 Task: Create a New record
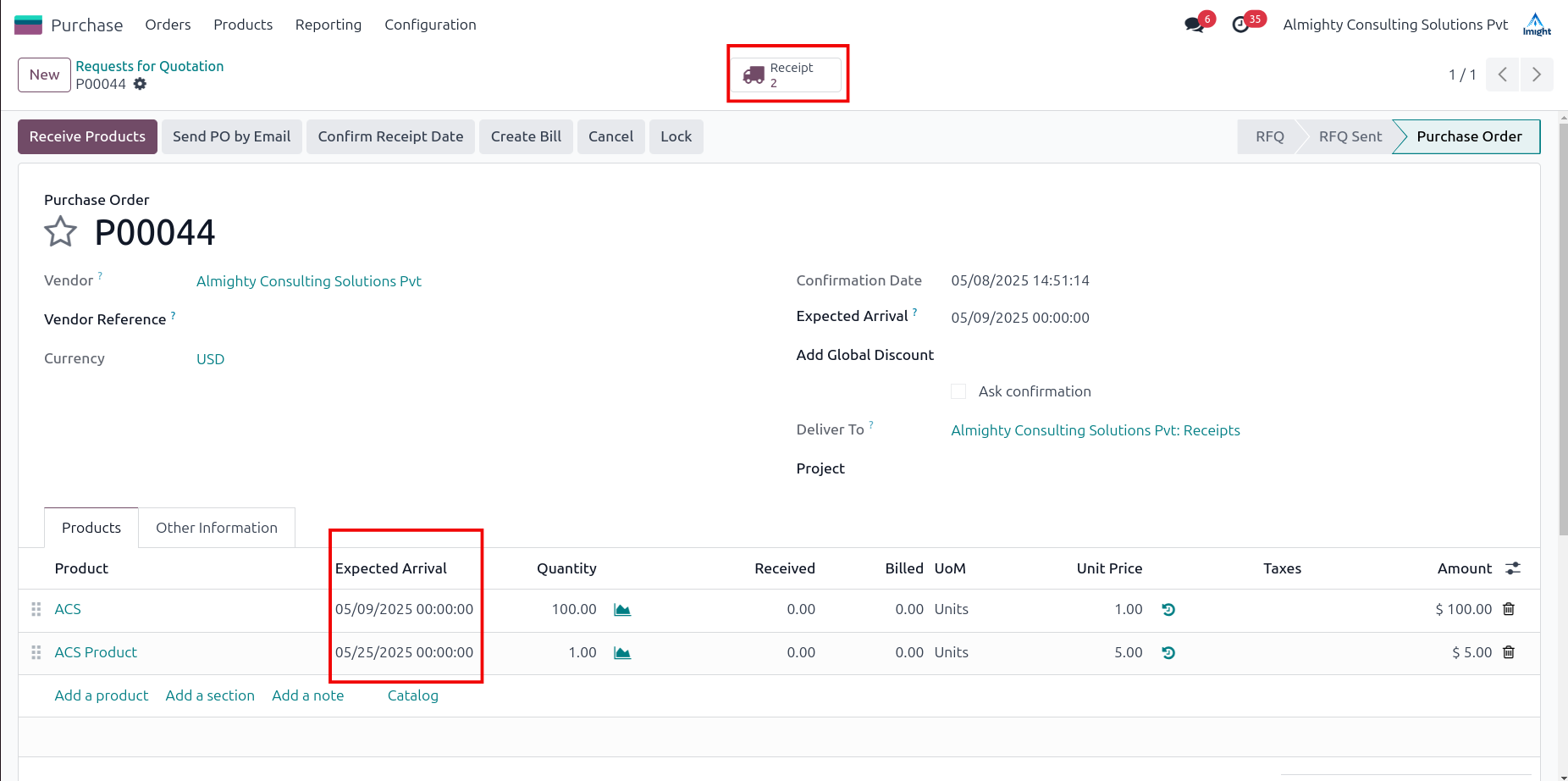click(44, 75)
